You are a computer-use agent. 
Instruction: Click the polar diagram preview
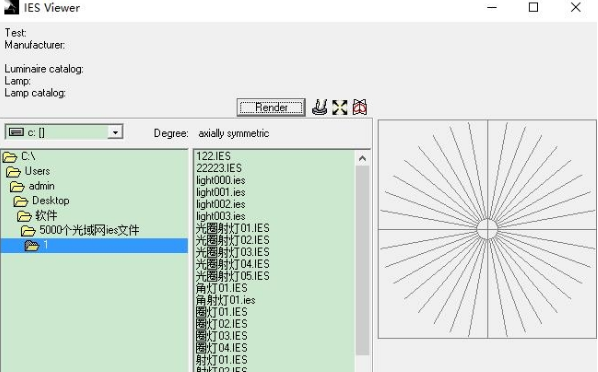pos(487,229)
